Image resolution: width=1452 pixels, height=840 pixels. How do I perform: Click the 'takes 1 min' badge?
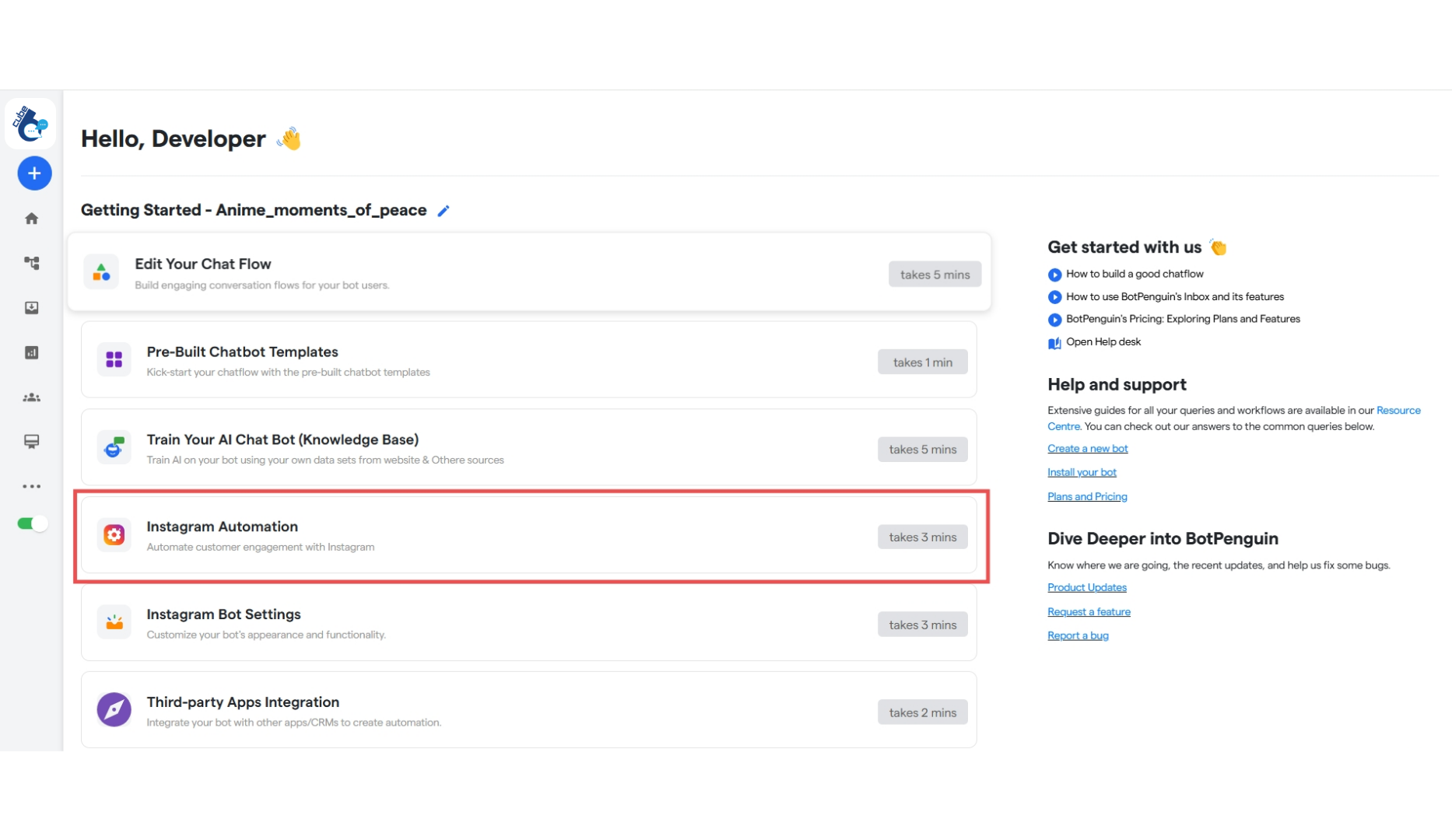(x=923, y=362)
